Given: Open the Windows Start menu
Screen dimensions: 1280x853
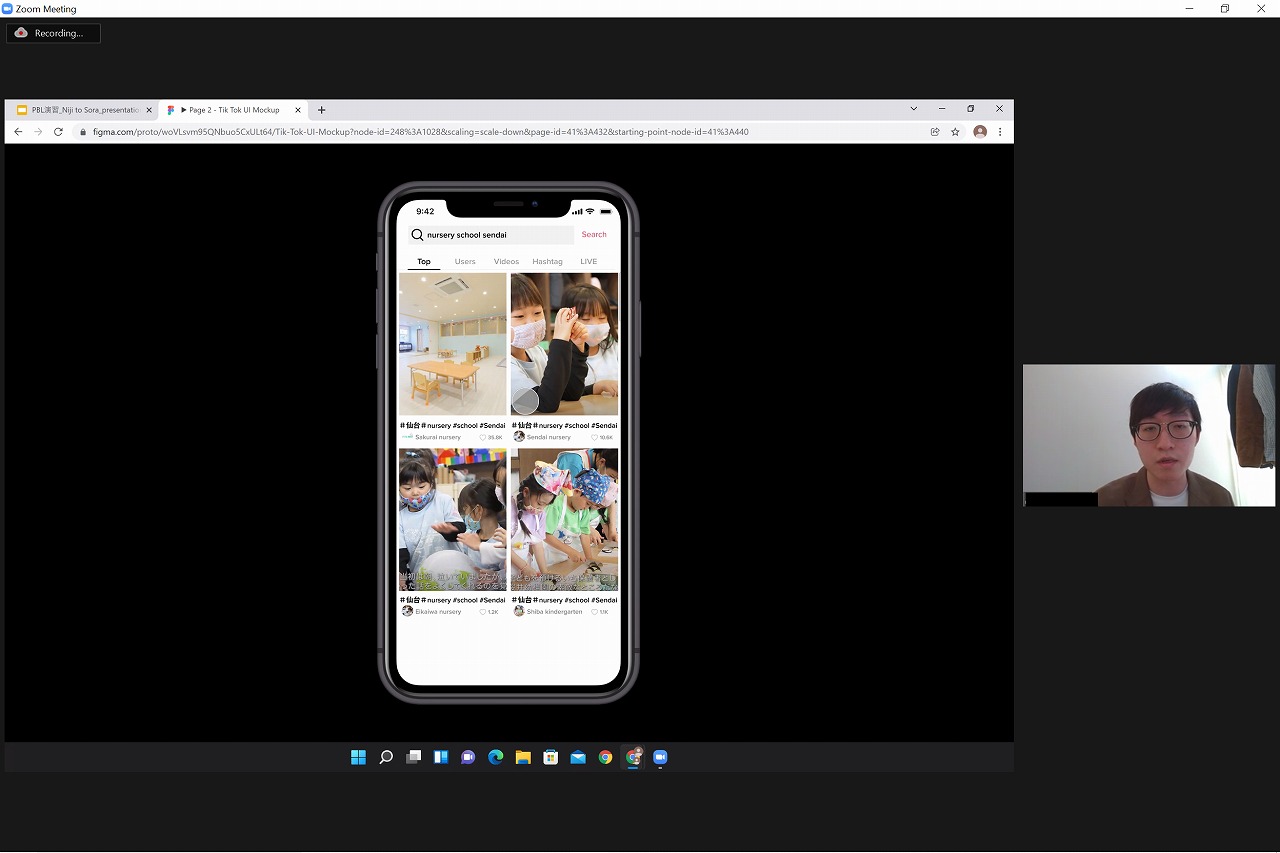Looking at the screenshot, I should pyautogui.click(x=358, y=757).
